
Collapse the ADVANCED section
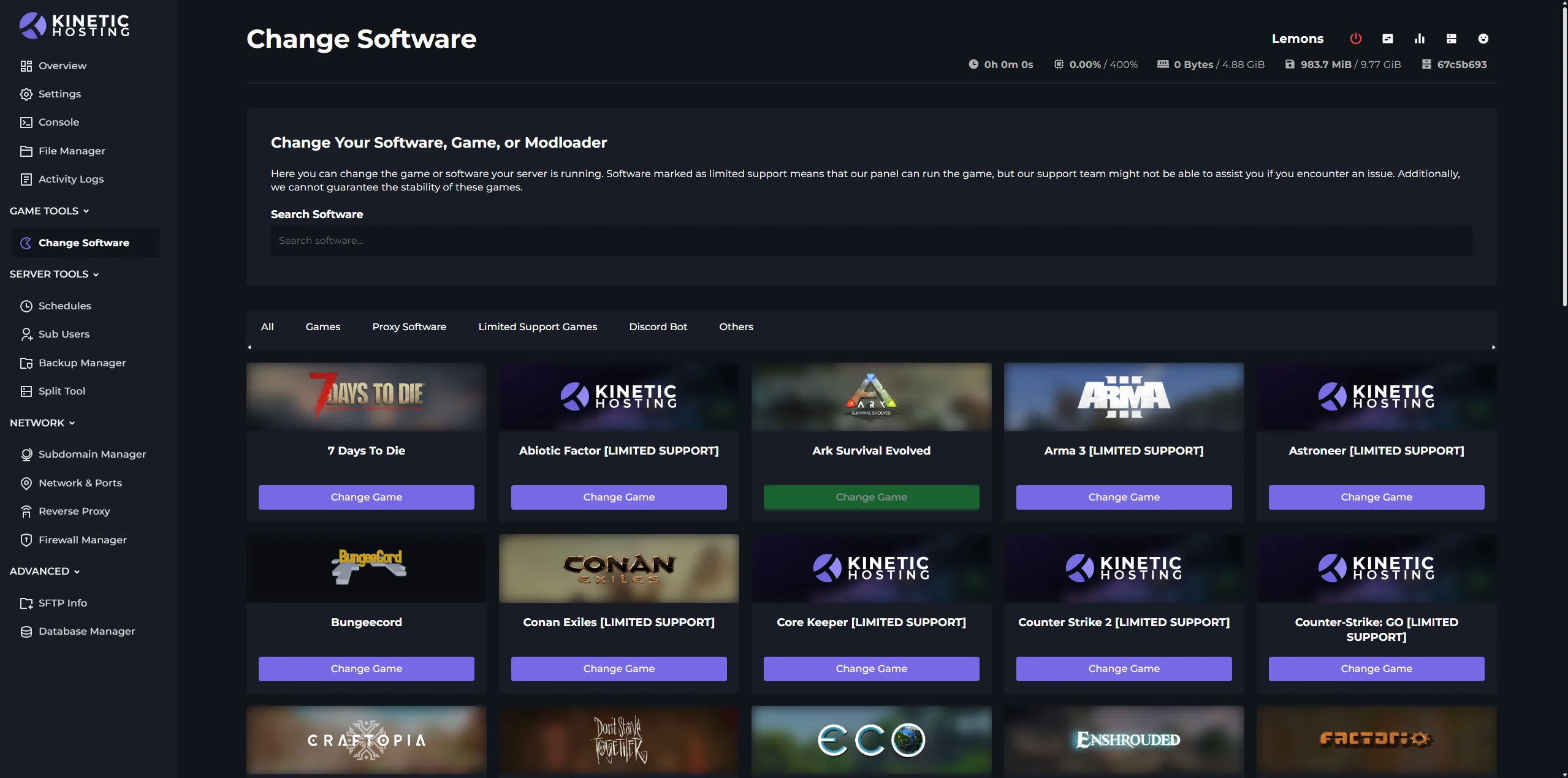[x=76, y=571]
